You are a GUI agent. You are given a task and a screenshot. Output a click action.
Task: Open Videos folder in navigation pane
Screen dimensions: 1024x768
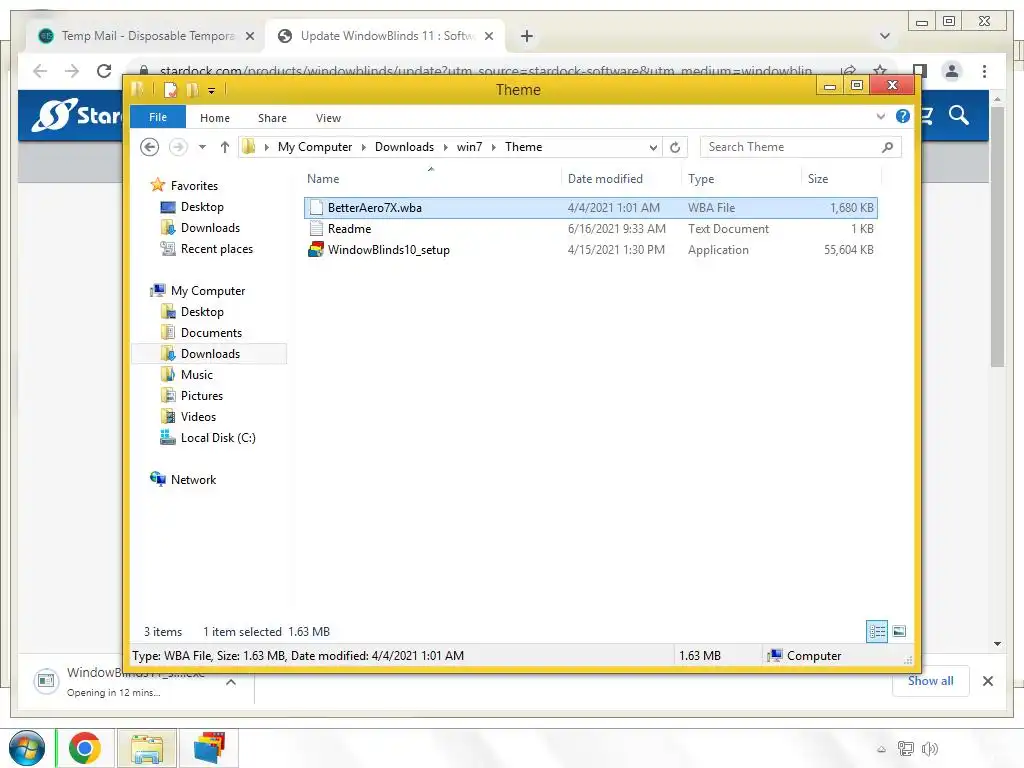tap(198, 417)
